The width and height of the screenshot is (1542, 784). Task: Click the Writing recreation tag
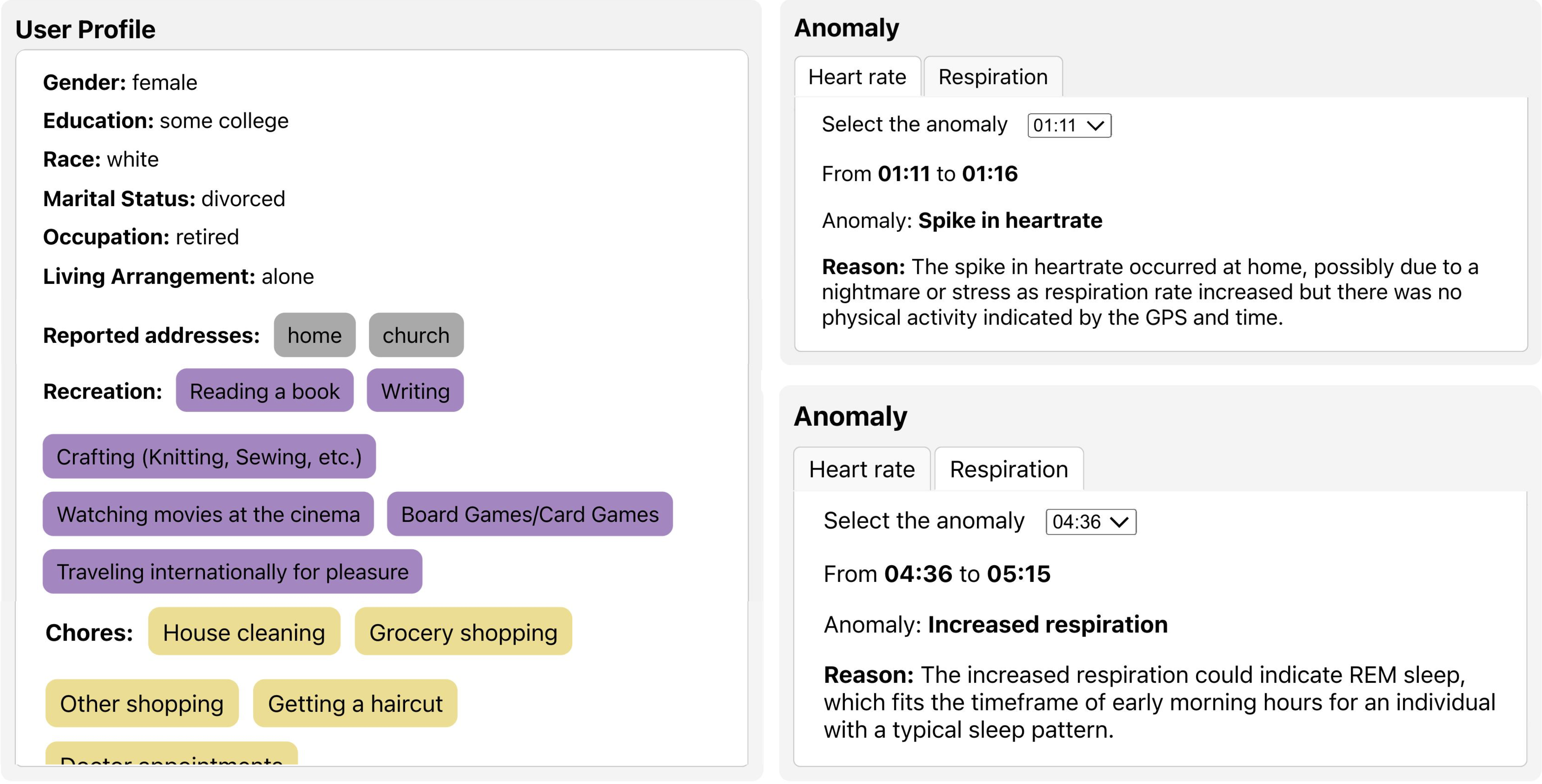tap(415, 391)
